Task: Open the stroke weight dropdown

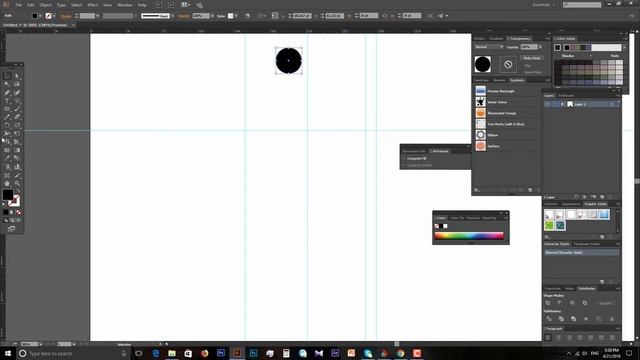Action: [x=98, y=16]
